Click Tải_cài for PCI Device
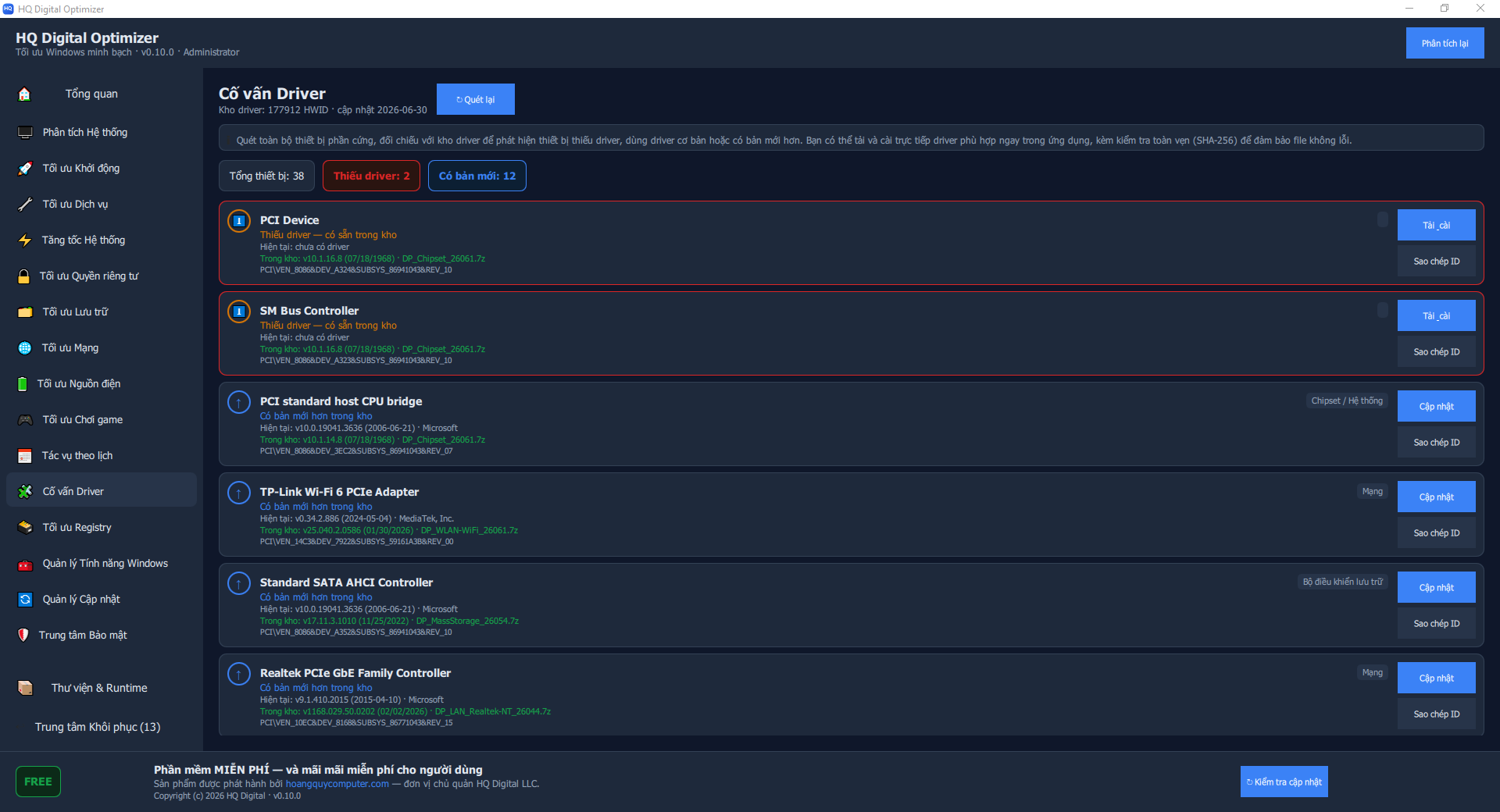 pos(1436,225)
